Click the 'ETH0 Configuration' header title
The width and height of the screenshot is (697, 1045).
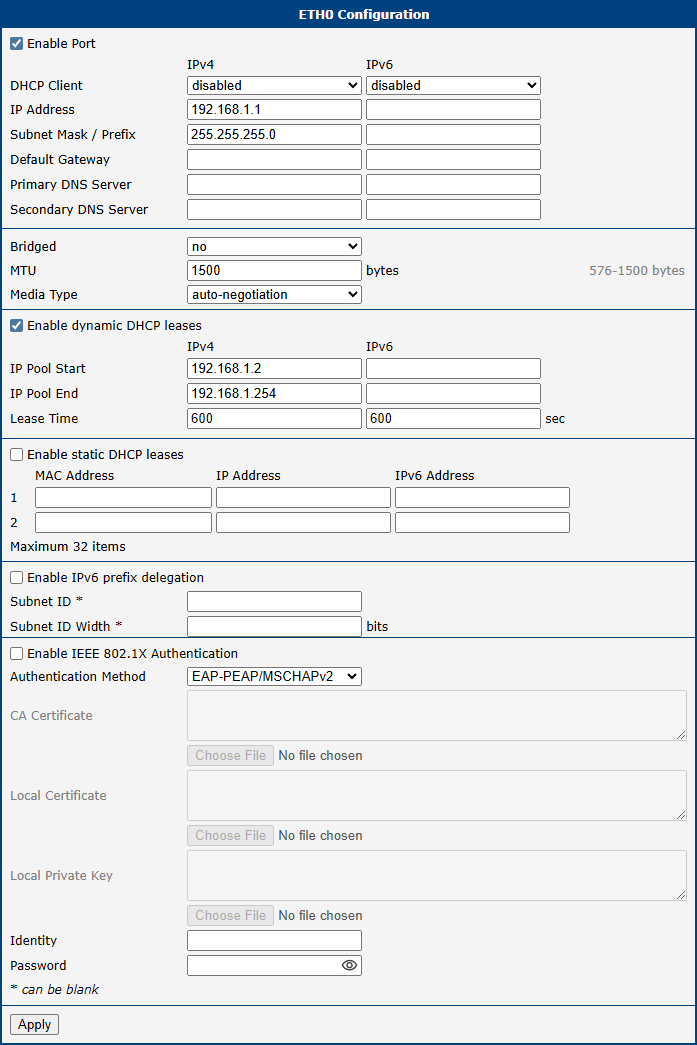tap(364, 14)
